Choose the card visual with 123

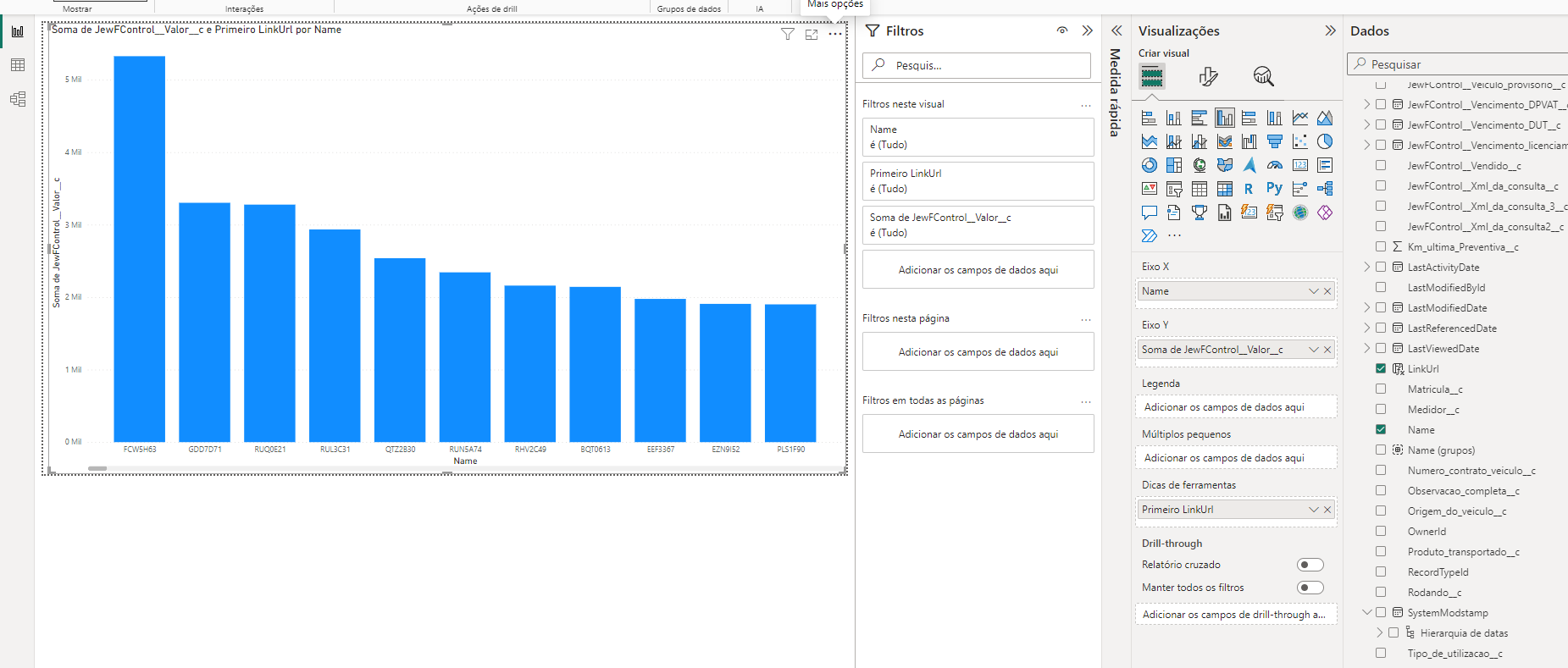1300,165
